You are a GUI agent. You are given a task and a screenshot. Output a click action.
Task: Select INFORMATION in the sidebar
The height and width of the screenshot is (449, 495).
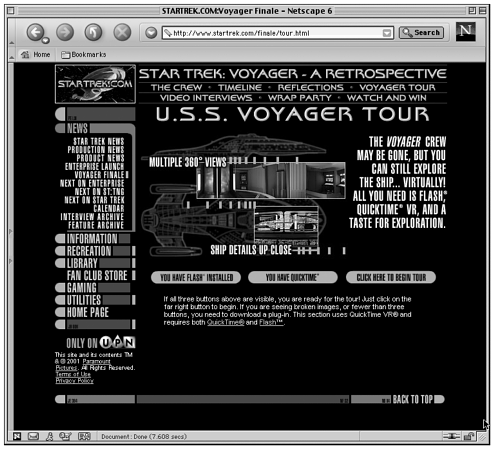pos(92,239)
